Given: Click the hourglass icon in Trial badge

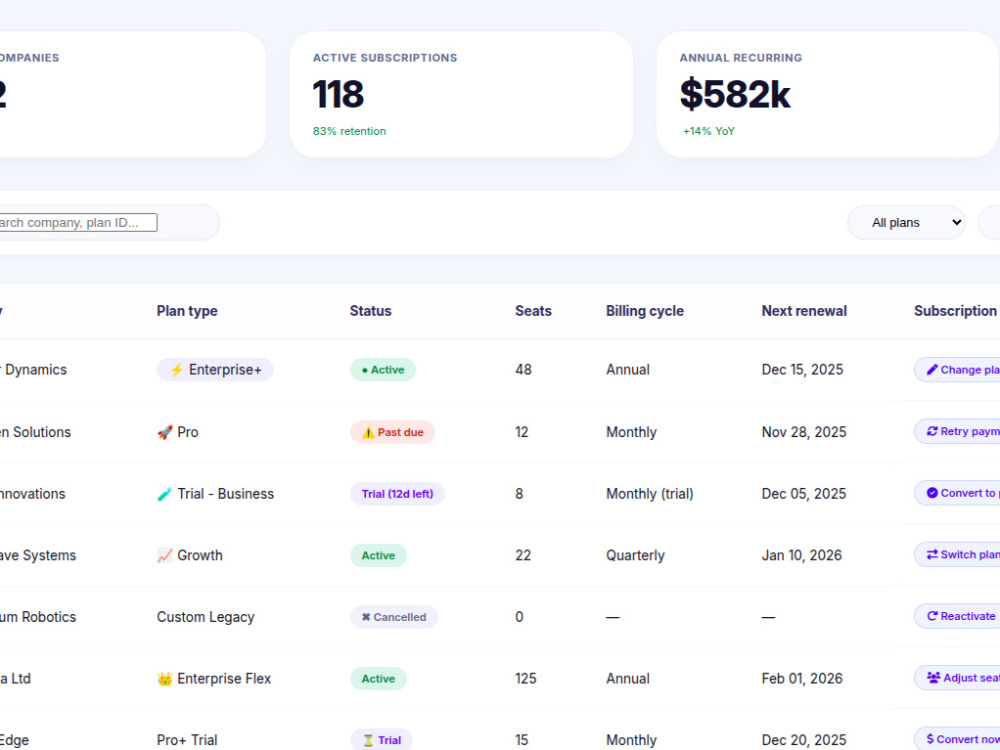Looking at the screenshot, I should [x=368, y=740].
